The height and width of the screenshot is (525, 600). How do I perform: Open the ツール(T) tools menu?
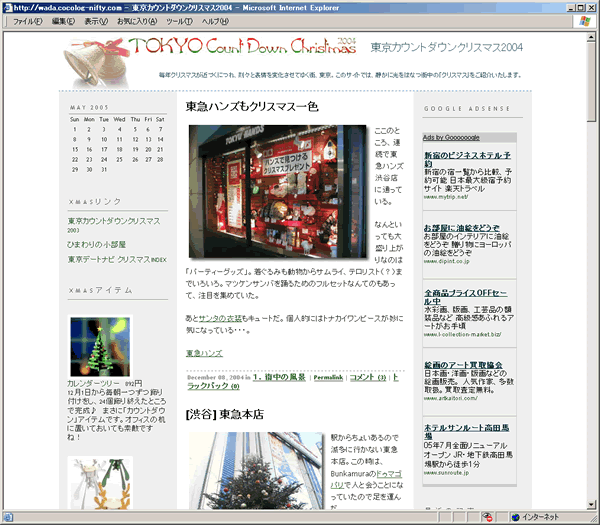(180, 21)
